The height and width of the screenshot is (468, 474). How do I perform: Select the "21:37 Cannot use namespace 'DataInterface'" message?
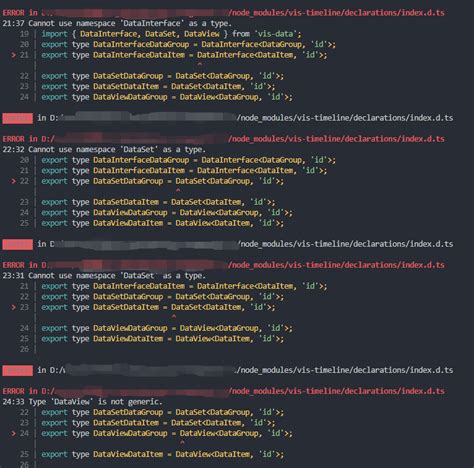pyautogui.click(x=117, y=23)
